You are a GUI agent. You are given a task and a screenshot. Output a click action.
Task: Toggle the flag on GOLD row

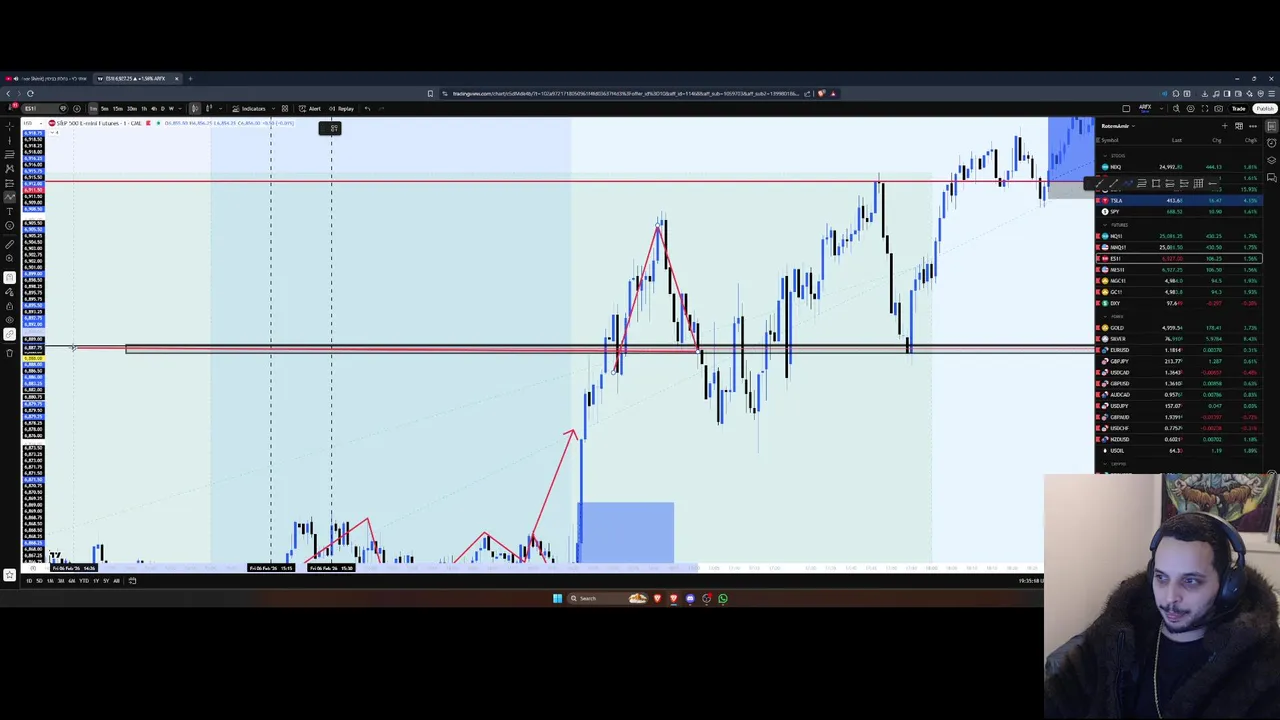(x=1098, y=328)
